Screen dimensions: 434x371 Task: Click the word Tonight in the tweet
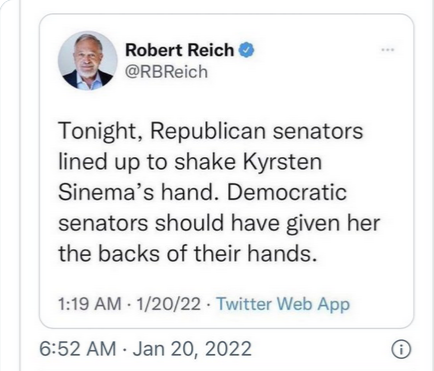(101, 132)
